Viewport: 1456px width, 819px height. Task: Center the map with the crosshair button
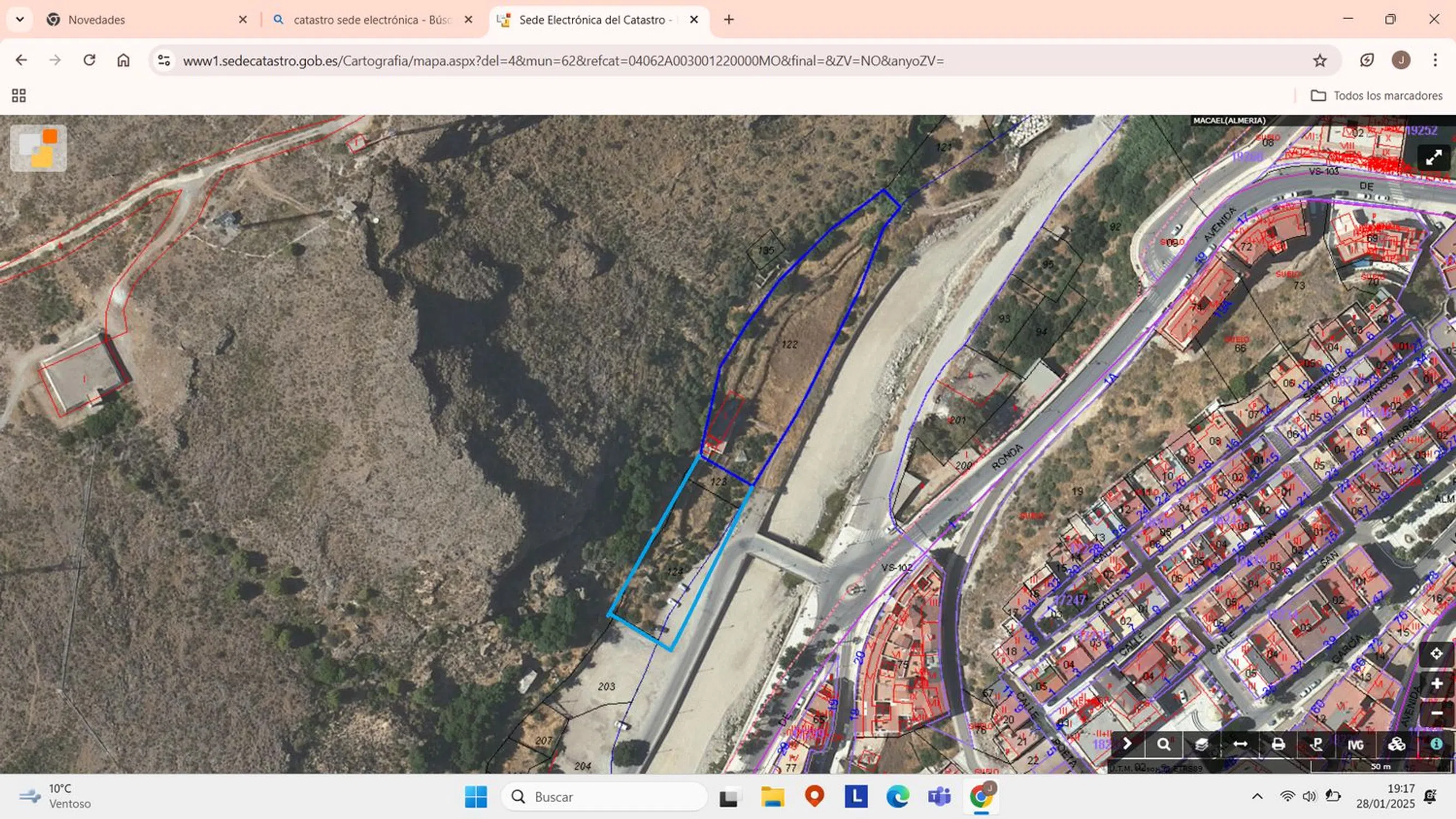click(1436, 654)
